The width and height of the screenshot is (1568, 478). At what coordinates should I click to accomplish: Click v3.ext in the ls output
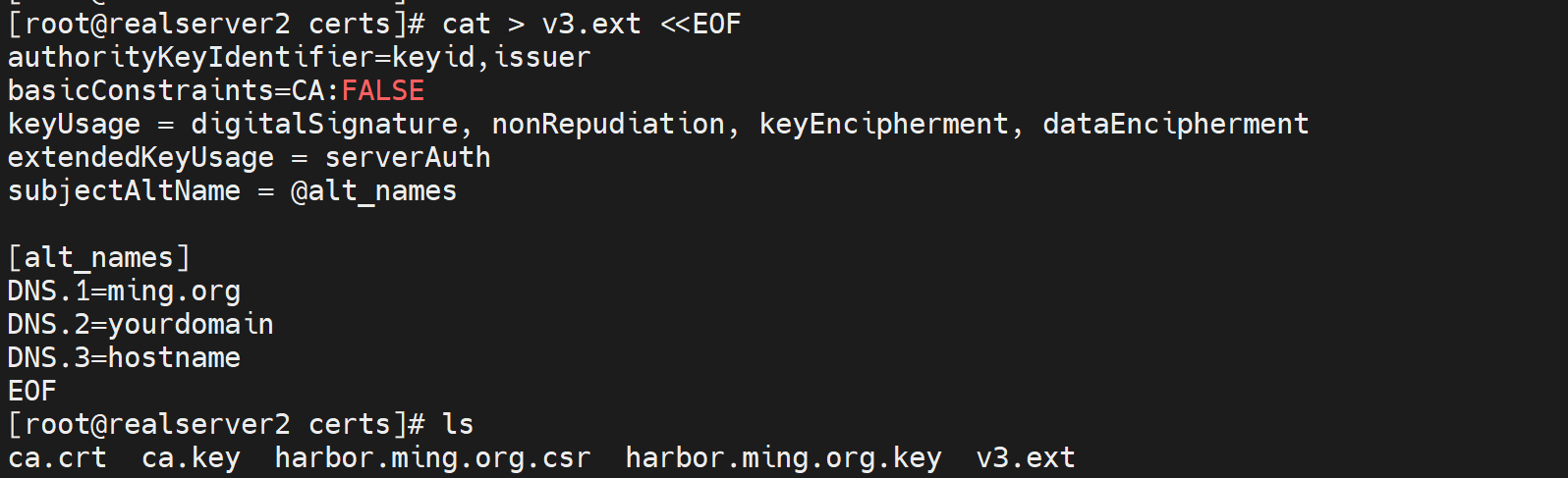tap(1026, 458)
